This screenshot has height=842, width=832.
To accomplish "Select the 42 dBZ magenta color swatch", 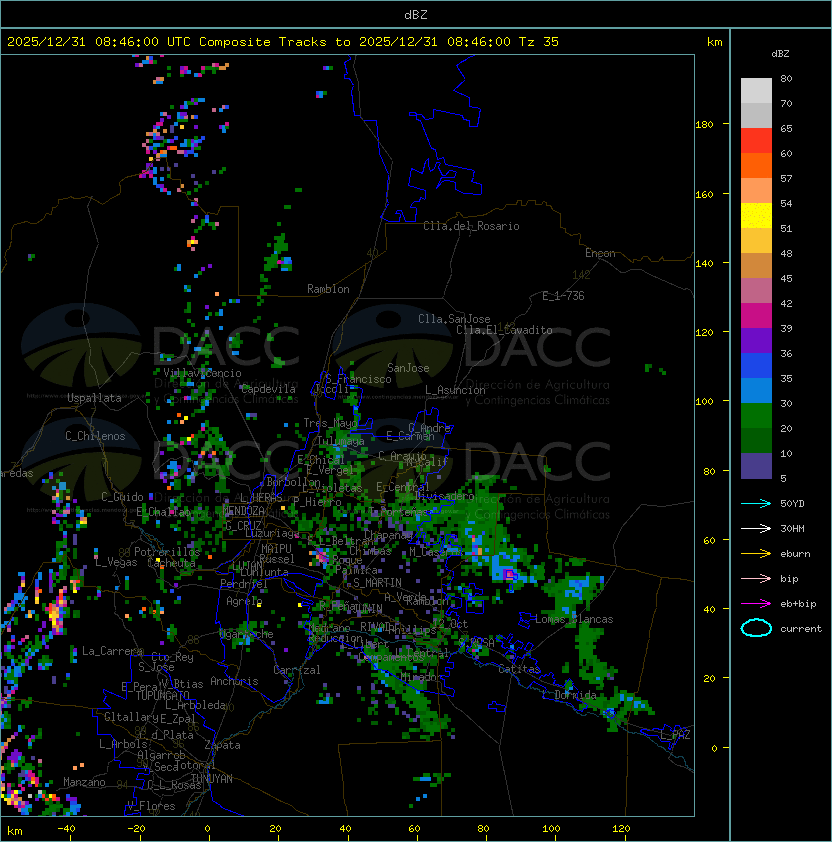I will coord(756,315).
